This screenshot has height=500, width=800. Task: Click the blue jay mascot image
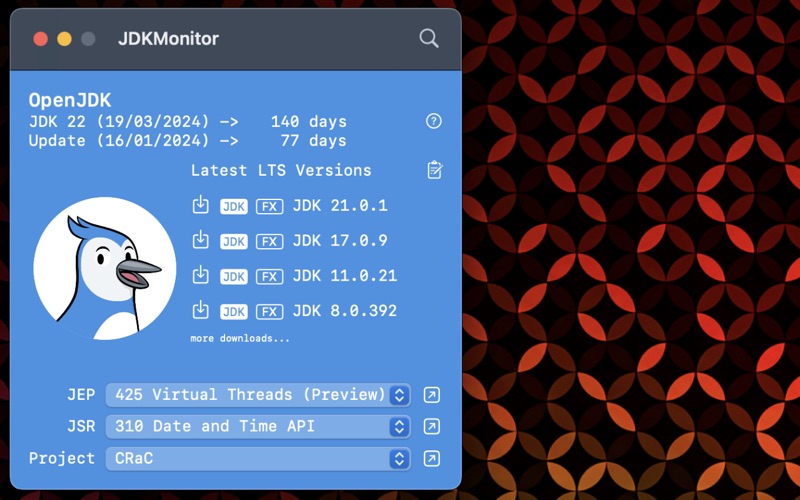coord(105,268)
